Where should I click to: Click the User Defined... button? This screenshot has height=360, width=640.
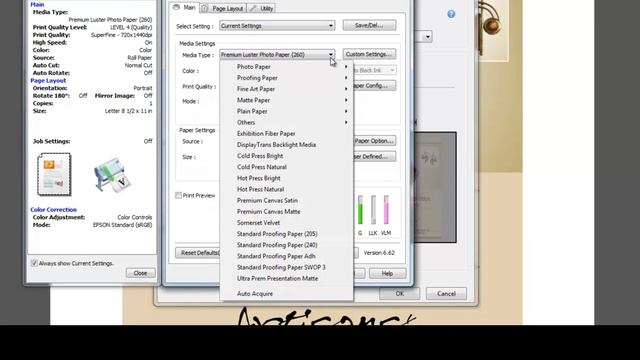point(374,156)
